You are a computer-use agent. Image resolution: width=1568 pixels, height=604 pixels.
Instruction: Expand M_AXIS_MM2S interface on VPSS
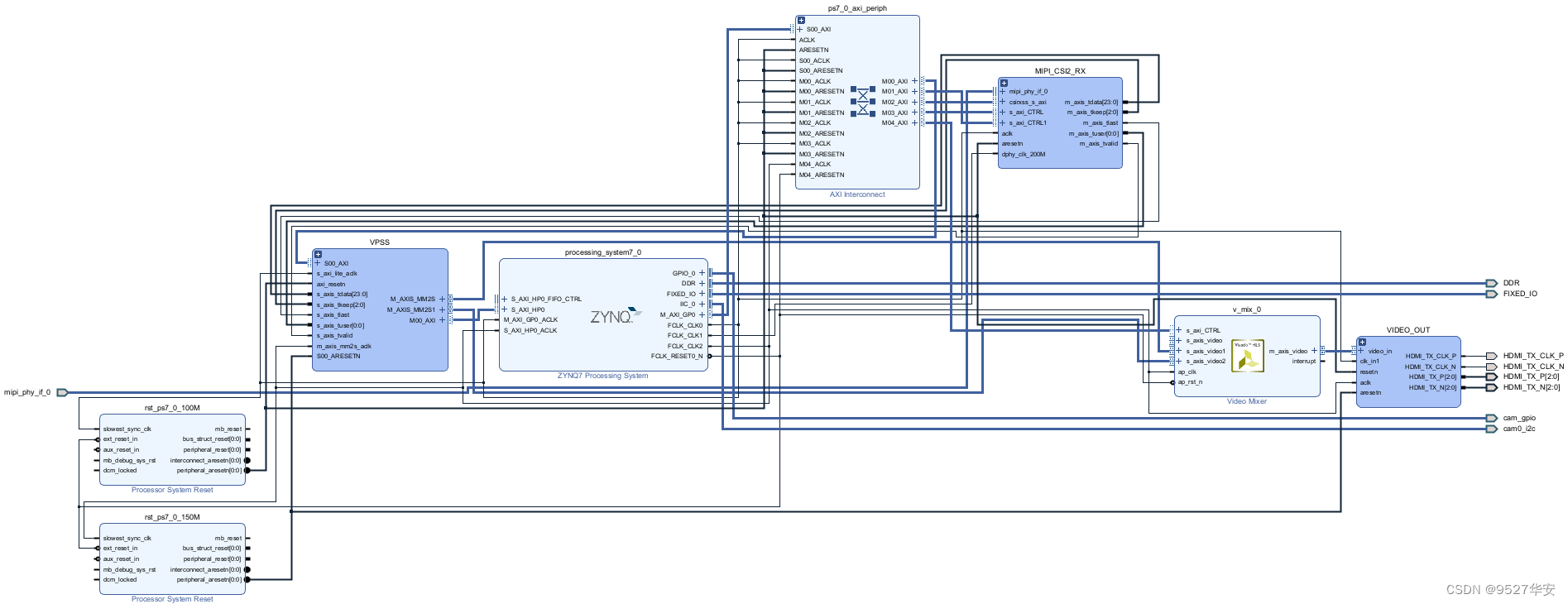click(x=442, y=300)
